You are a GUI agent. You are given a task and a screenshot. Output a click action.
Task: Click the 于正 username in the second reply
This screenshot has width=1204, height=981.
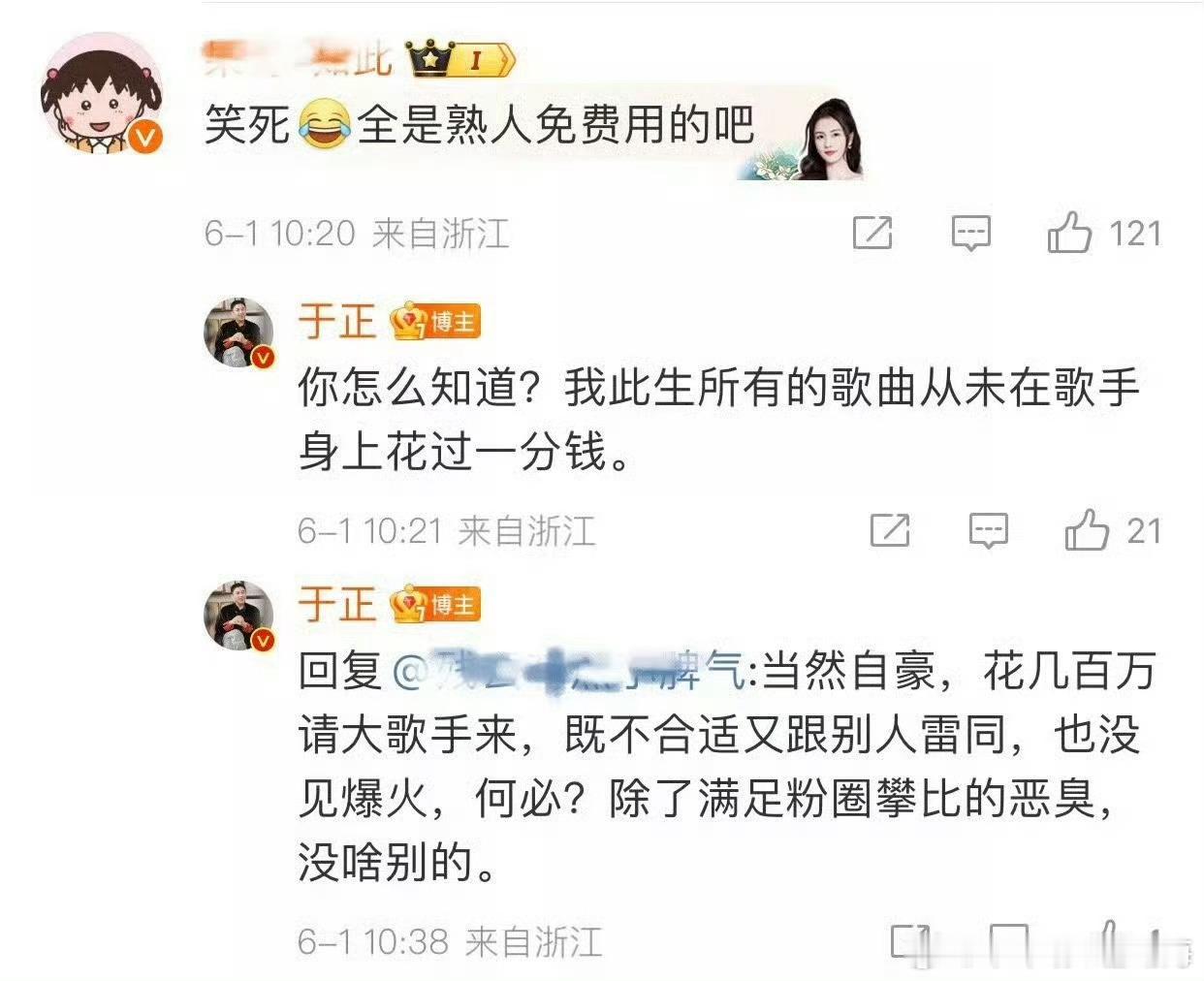336,605
